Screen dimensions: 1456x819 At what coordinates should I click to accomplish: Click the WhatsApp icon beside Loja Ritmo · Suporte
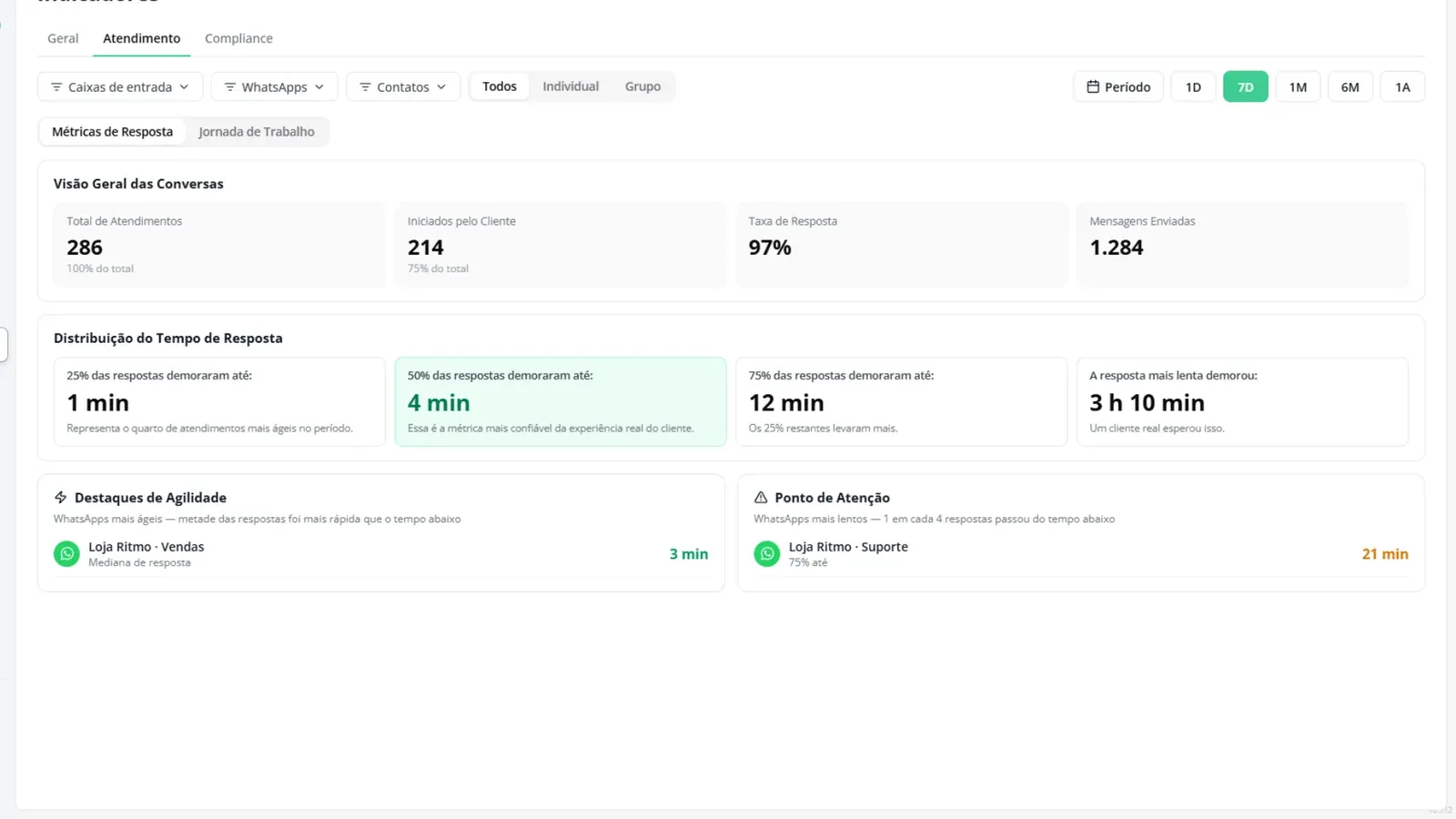[767, 553]
